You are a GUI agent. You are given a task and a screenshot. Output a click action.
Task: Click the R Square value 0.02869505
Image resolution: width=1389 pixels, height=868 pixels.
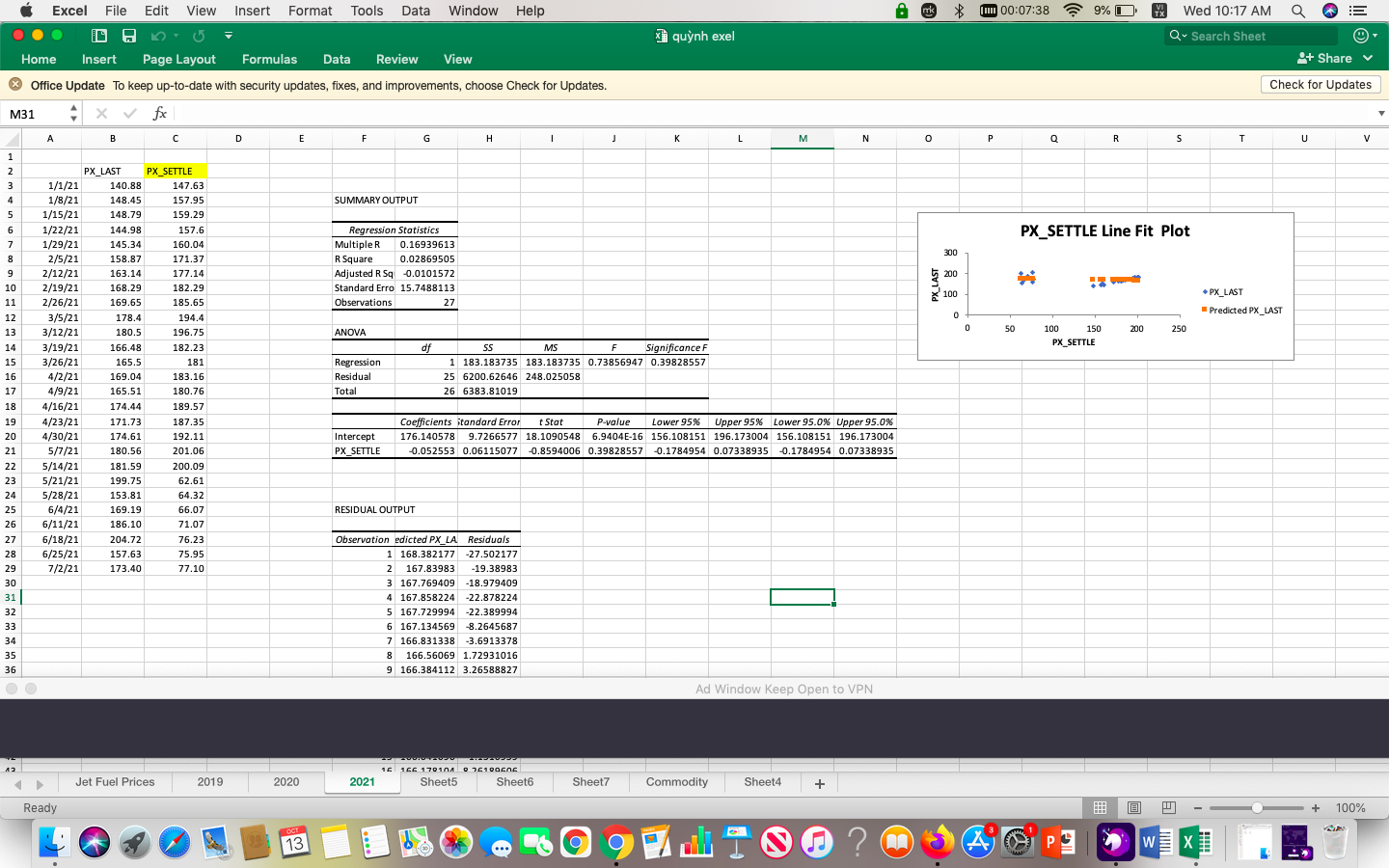click(426, 258)
